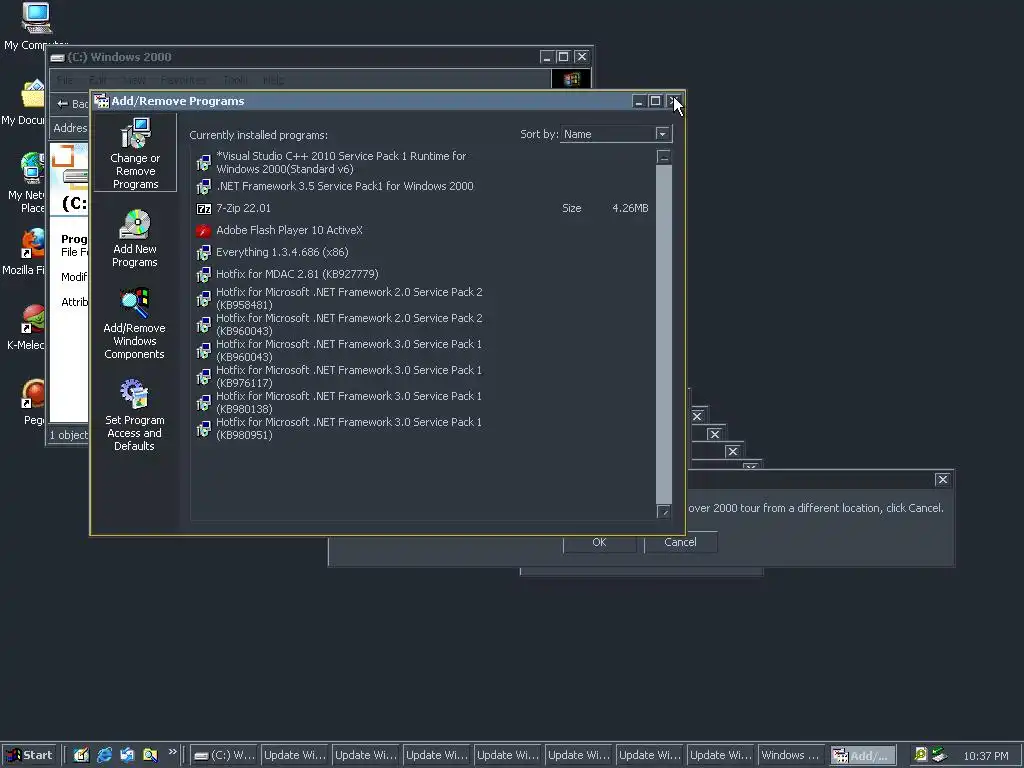The height and width of the screenshot is (768, 1024).
Task: Select Adobe Flash Player 10 ActiveX entry
Action: pos(424,231)
